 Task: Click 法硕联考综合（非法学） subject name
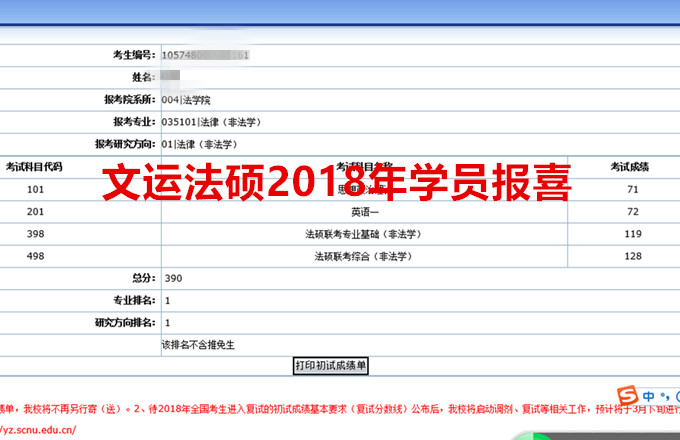point(363,256)
